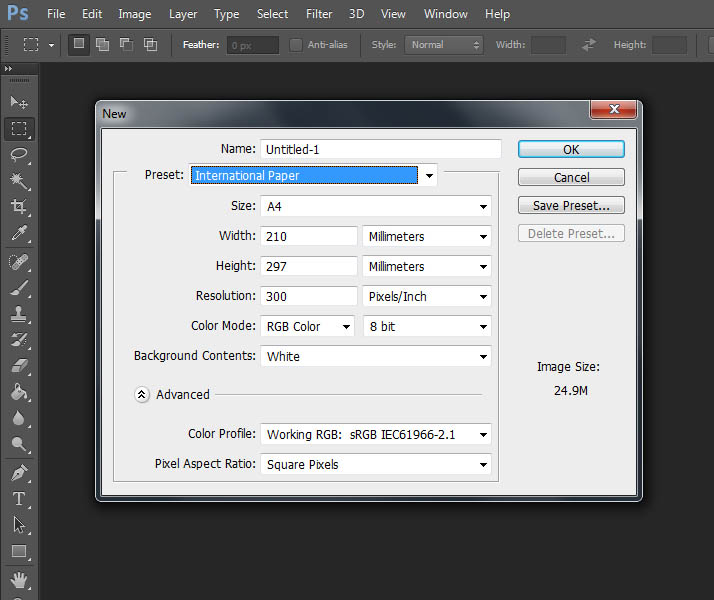Open bit depth dropdown 8 bit
This screenshot has height=600, width=714.
tap(427, 326)
